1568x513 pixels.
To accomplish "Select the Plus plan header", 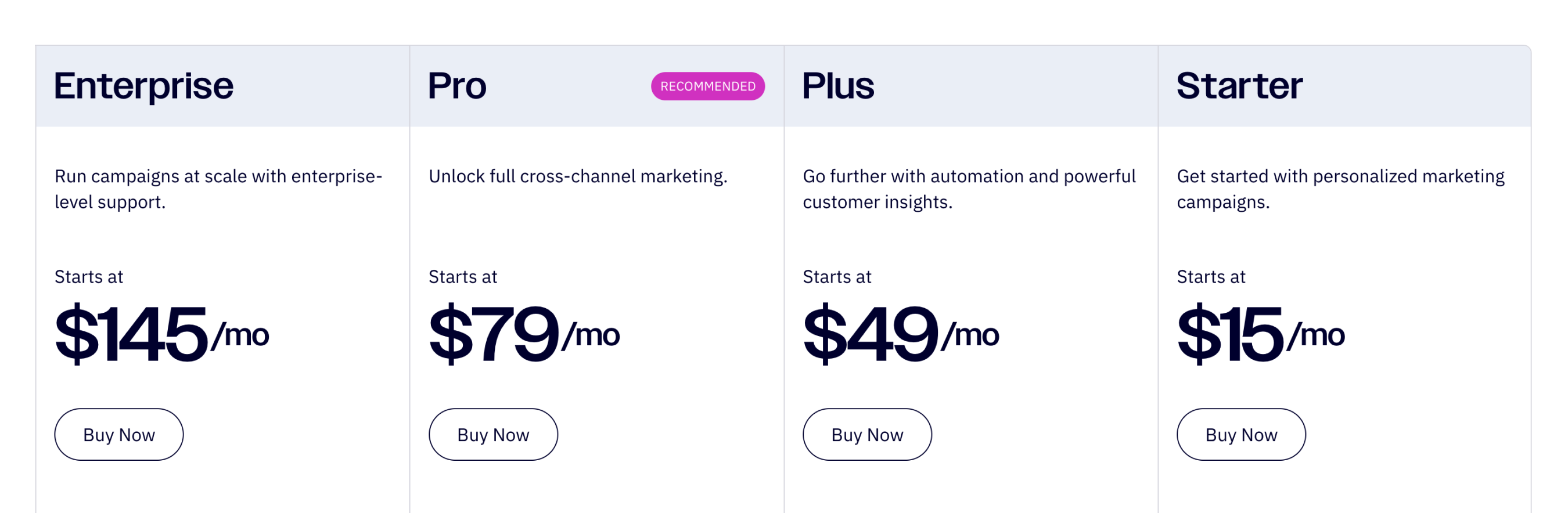I will pos(838,85).
